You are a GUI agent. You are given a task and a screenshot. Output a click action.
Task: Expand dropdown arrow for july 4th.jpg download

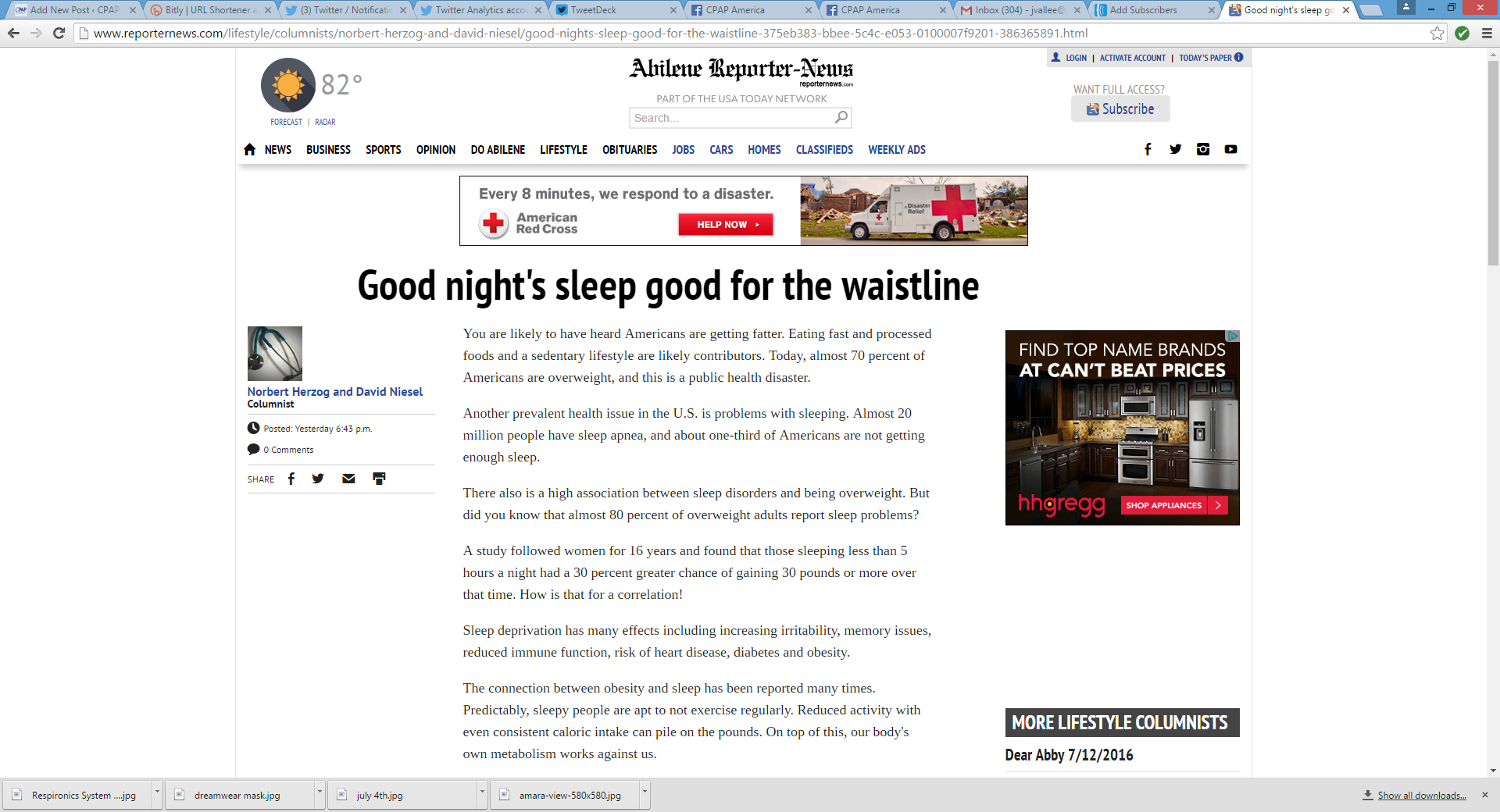point(482,792)
